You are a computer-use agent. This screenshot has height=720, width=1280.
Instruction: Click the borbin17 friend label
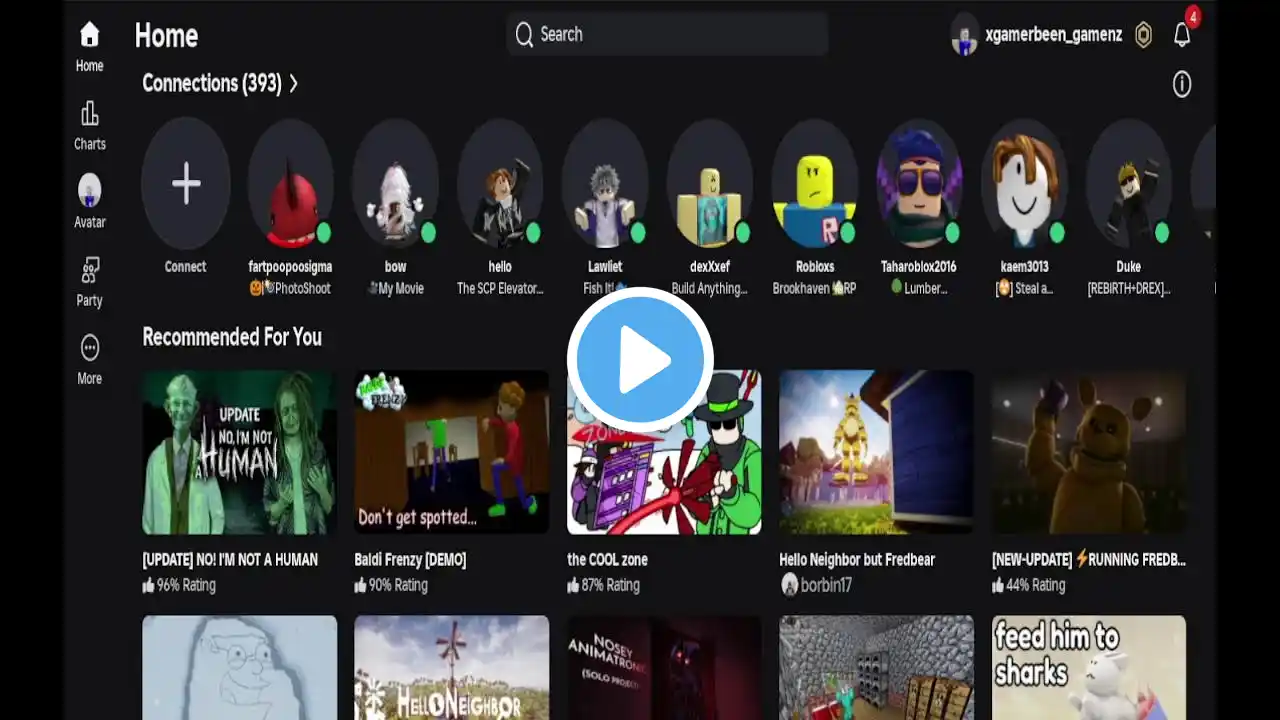[816, 585]
